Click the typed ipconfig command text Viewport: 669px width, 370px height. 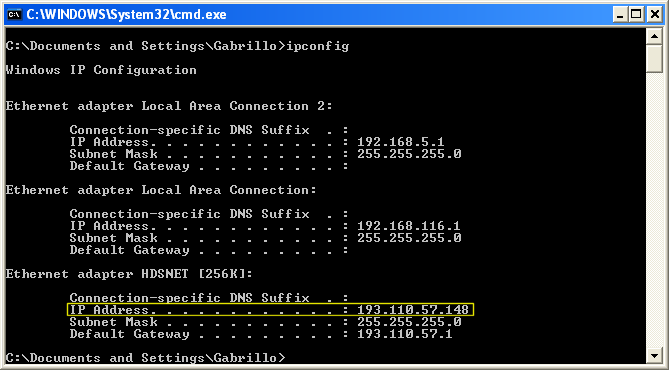[x=318, y=46]
